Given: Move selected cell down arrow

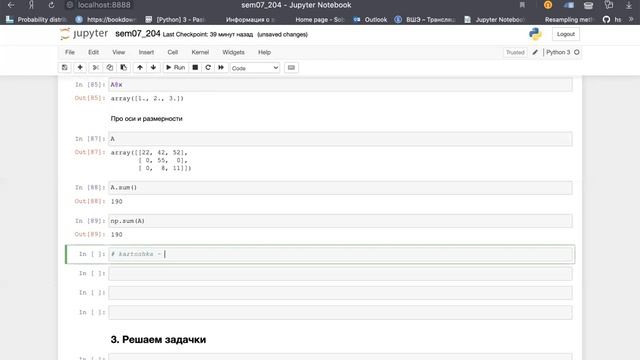Looking at the screenshot, I should tap(153, 68).
